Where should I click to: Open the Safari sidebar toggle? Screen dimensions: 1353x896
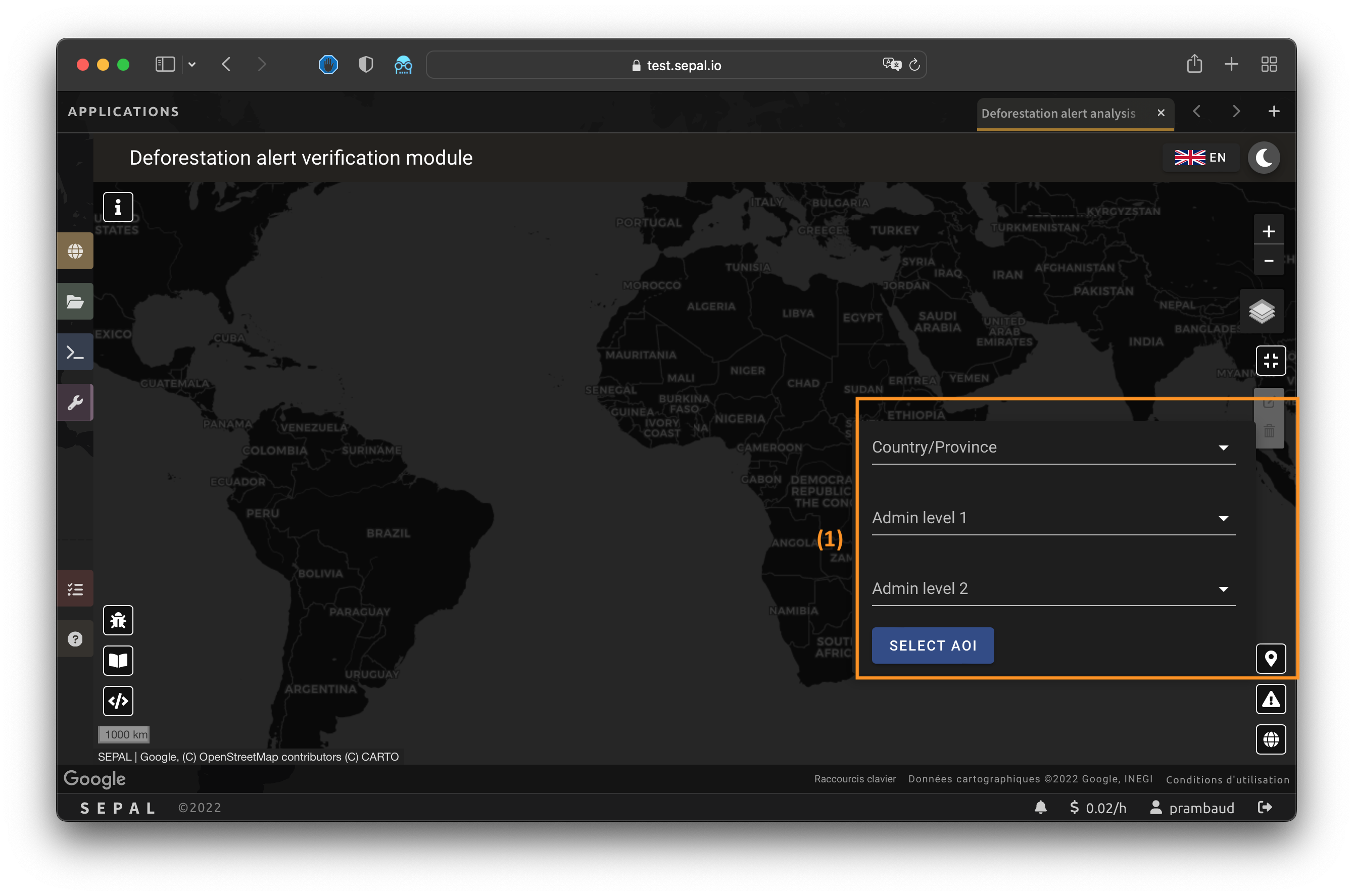tap(165, 64)
